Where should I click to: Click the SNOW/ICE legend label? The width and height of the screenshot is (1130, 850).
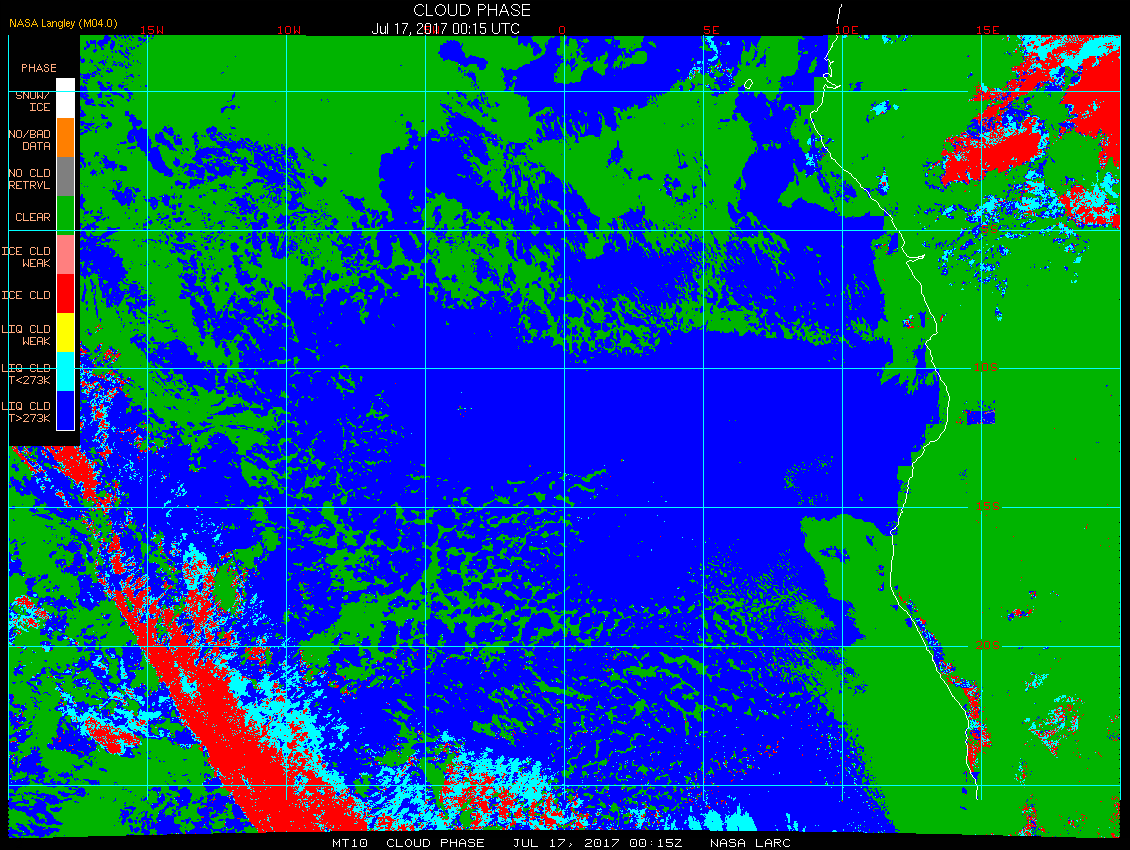(33, 101)
